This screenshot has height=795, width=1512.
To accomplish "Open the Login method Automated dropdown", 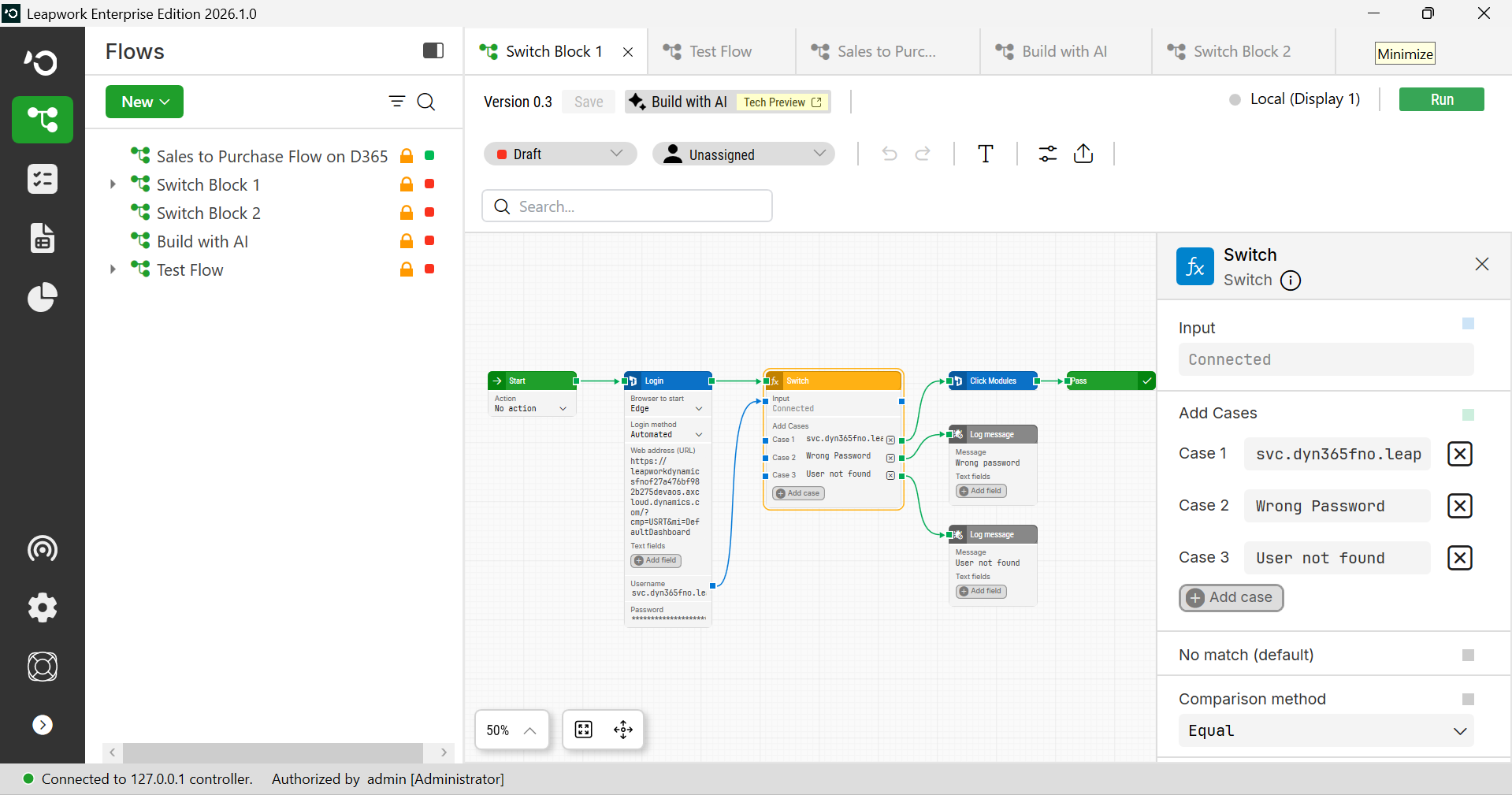I will pos(667,434).
